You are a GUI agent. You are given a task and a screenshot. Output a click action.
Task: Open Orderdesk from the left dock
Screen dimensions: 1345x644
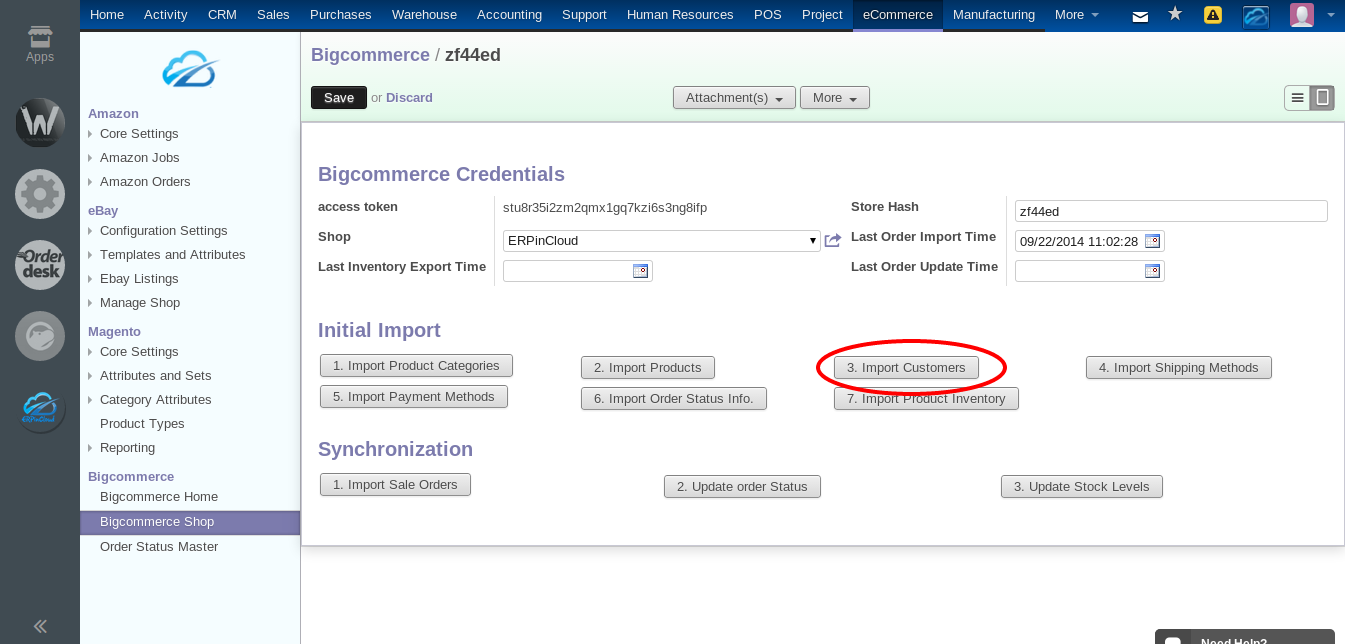(40, 265)
